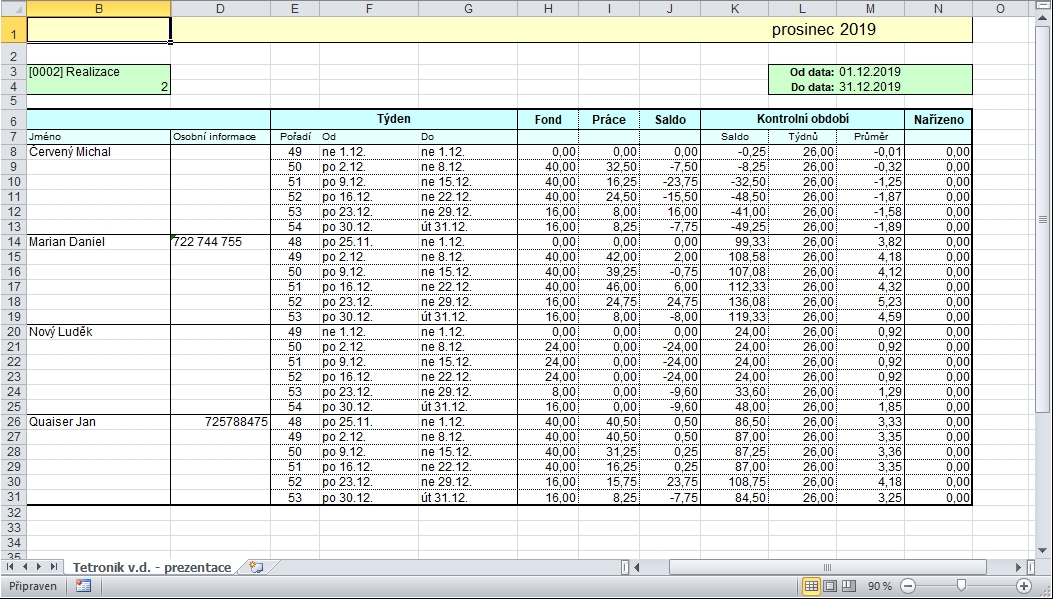Viewport: 1053px width, 599px height.
Task: Click the horizontal scrollbar thumb
Action: pos(827,567)
